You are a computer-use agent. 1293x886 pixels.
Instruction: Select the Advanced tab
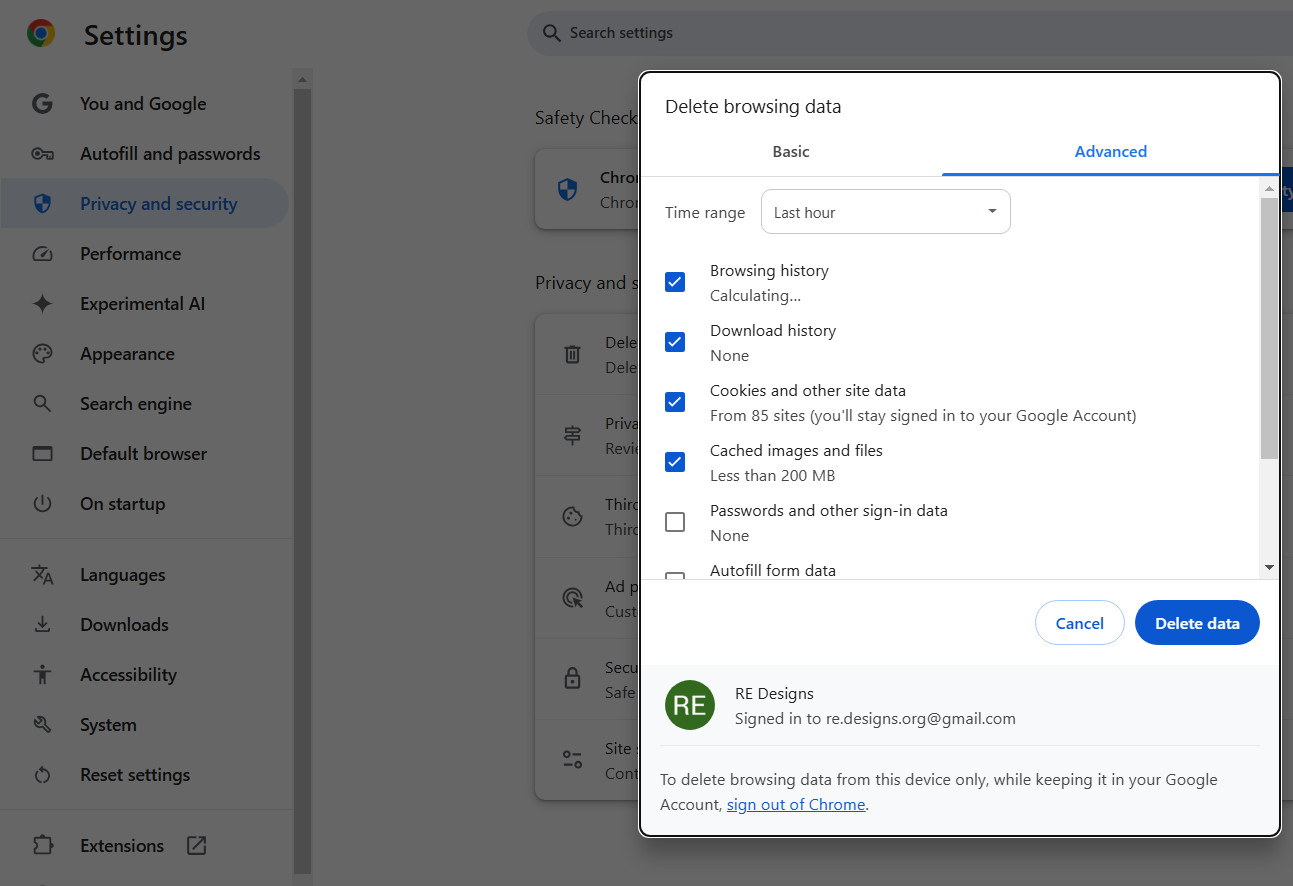(1110, 152)
